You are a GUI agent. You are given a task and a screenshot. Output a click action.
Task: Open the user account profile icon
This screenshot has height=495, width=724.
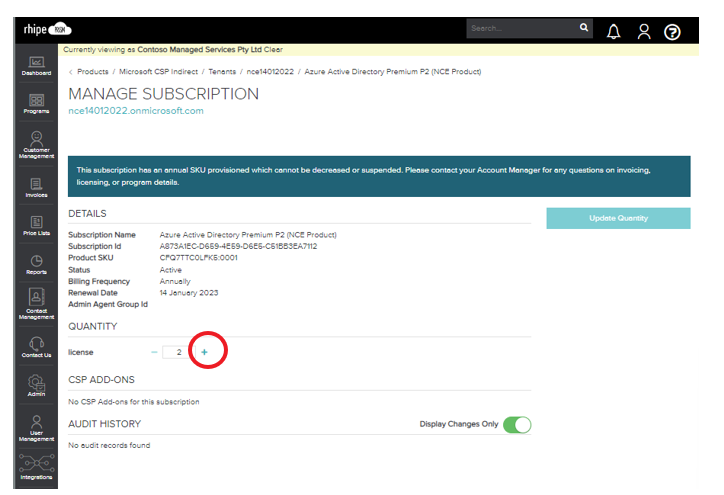tap(644, 31)
